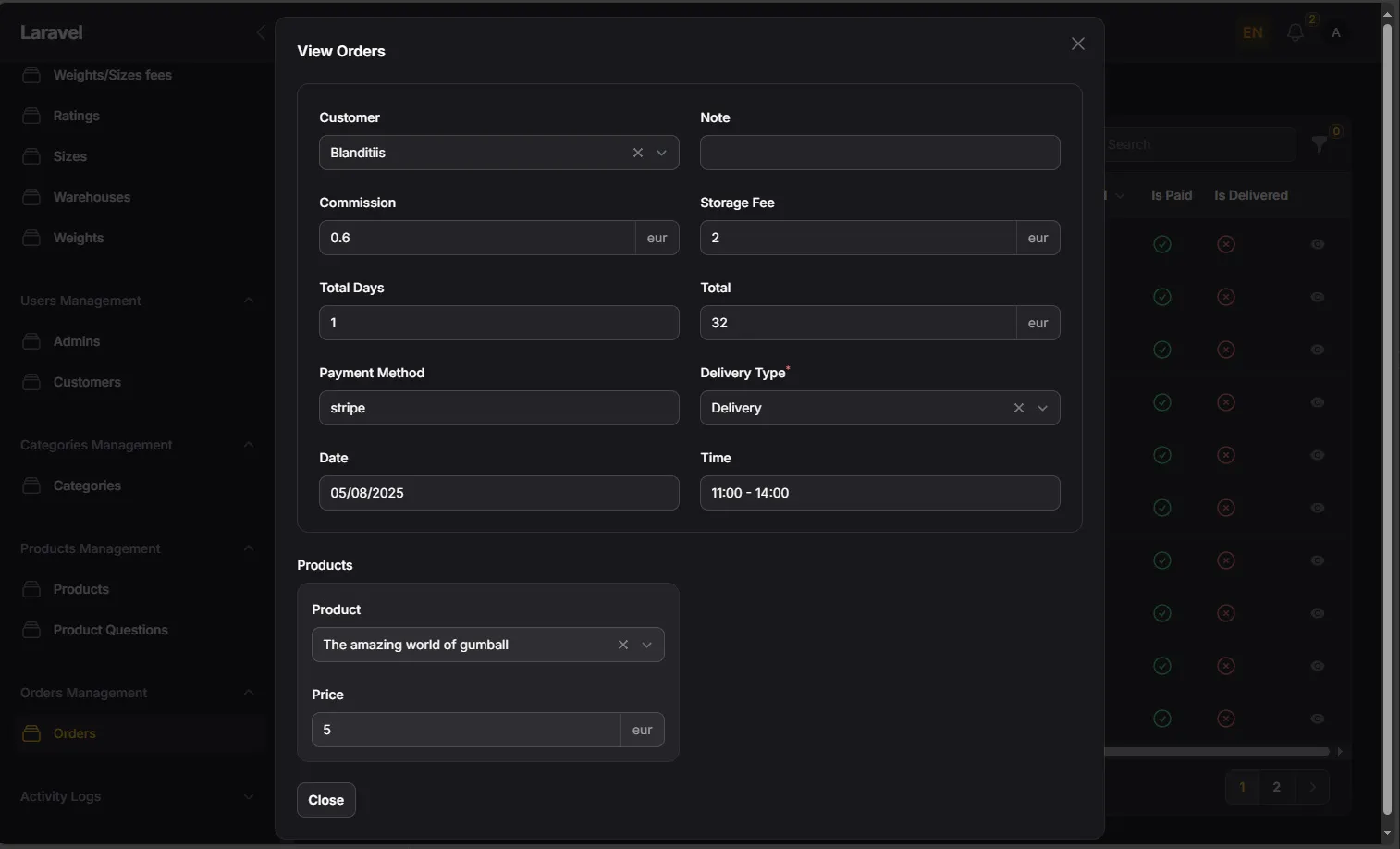Viewport: 1400px width, 849px height.
Task: View the last order row eye icon
Action: (1318, 719)
